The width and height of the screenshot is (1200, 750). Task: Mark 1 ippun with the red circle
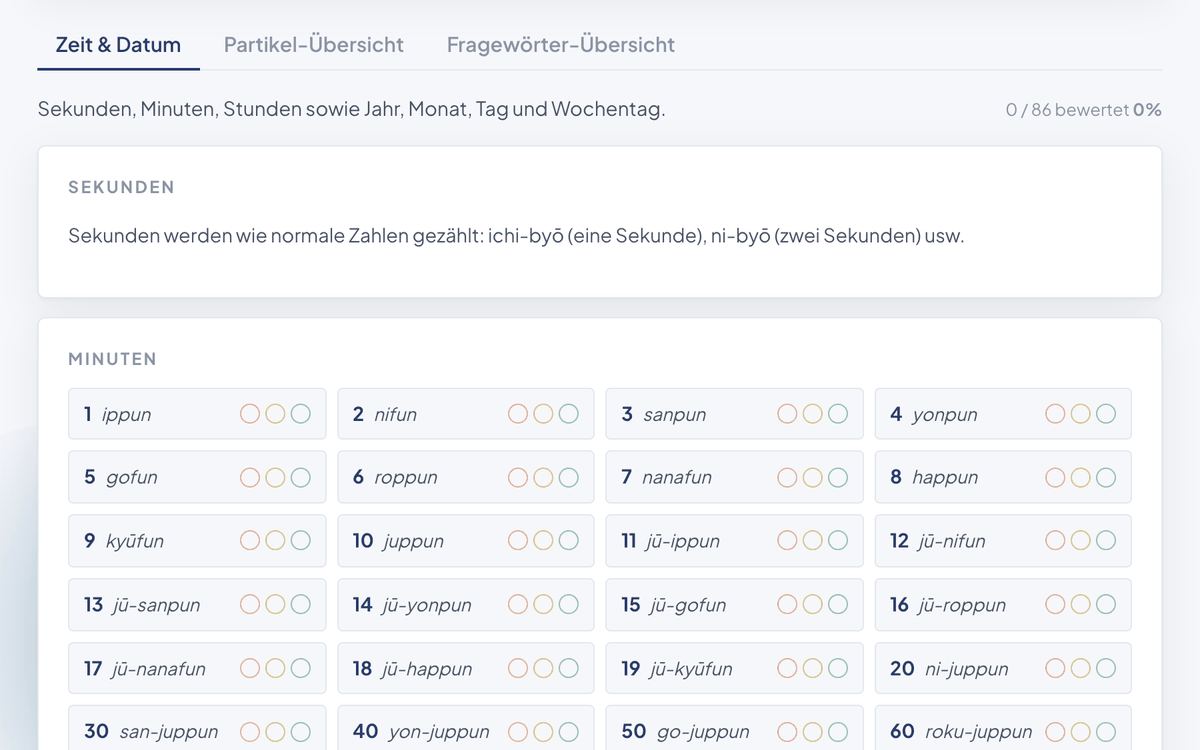coord(250,414)
